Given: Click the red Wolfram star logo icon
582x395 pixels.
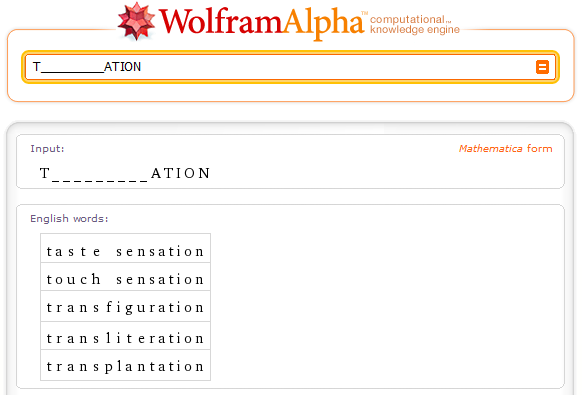Looking at the screenshot, I should pyautogui.click(x=136, y=21).
